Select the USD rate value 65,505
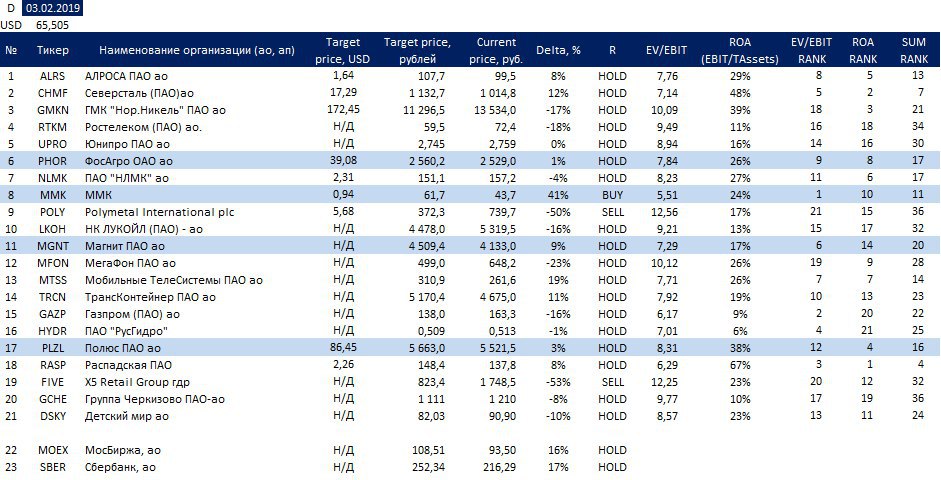 (52, 25)
